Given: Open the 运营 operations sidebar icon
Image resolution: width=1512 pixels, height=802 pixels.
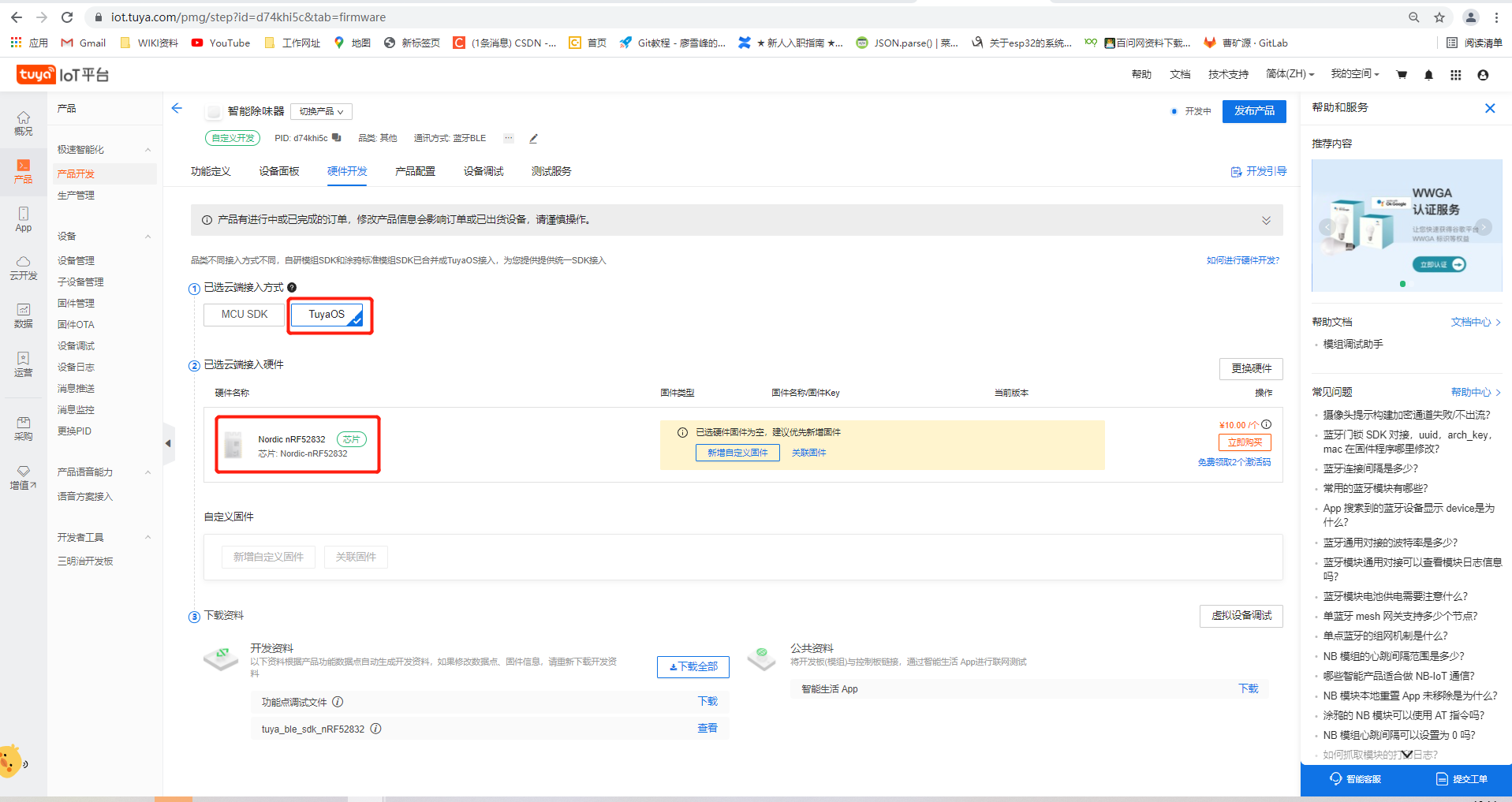Looking at the screenshot, I should [24, 364].
